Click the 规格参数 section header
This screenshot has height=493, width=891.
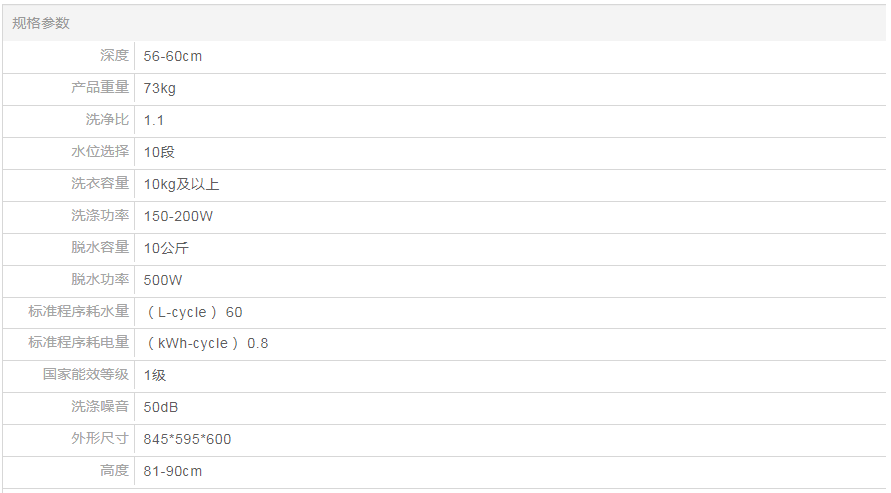(x=41, y=23)
